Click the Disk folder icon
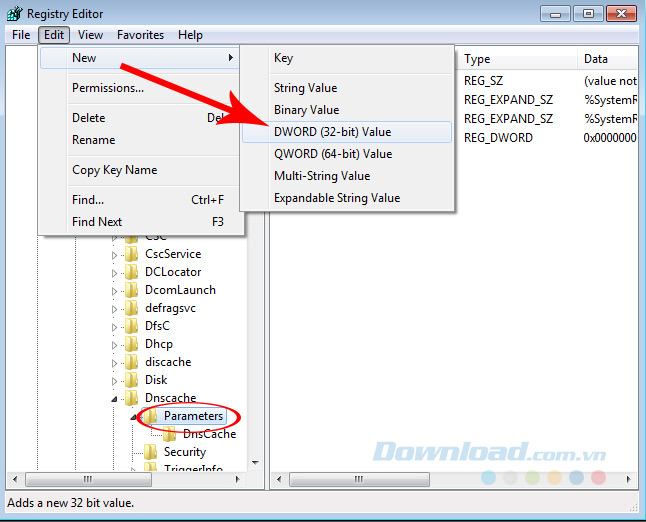This screenshot has width=646, height=522. tap(131, 380)
